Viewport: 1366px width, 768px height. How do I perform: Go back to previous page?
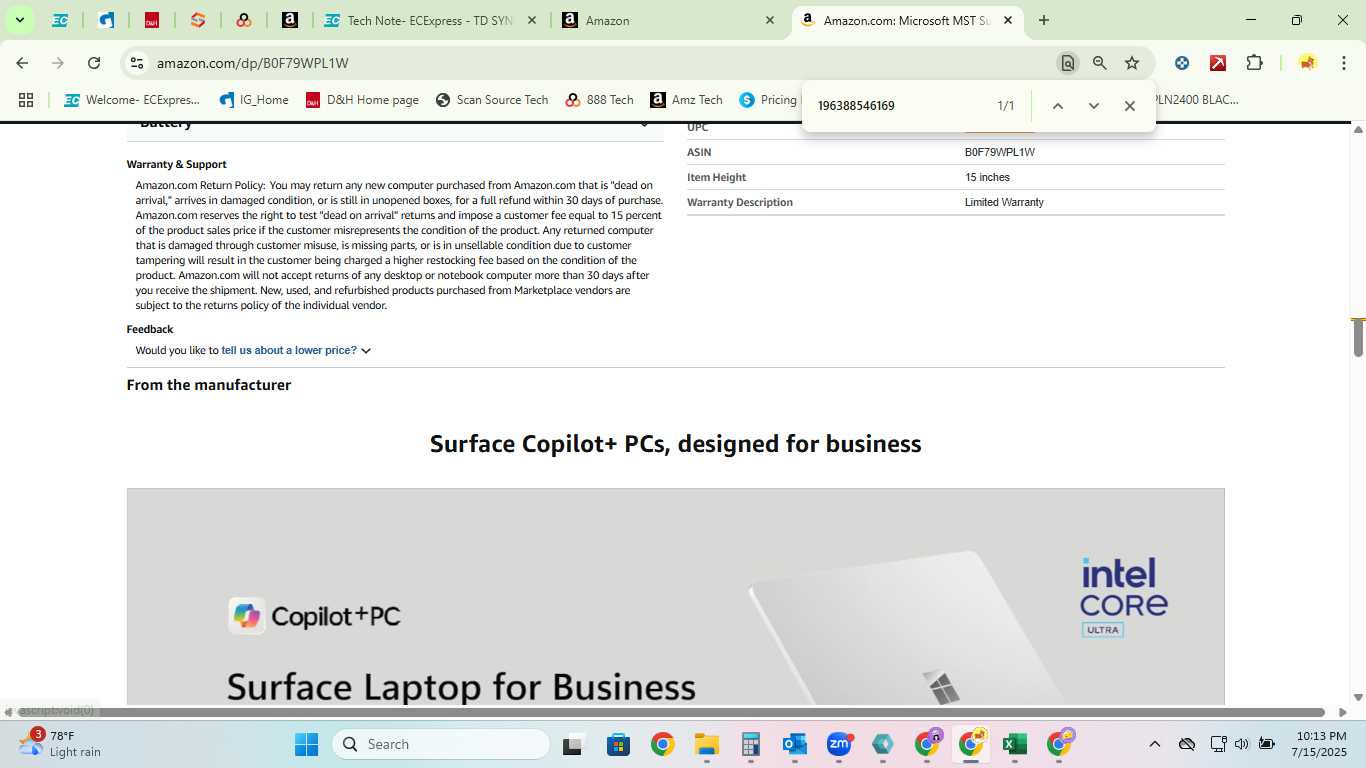pos(22,63)
